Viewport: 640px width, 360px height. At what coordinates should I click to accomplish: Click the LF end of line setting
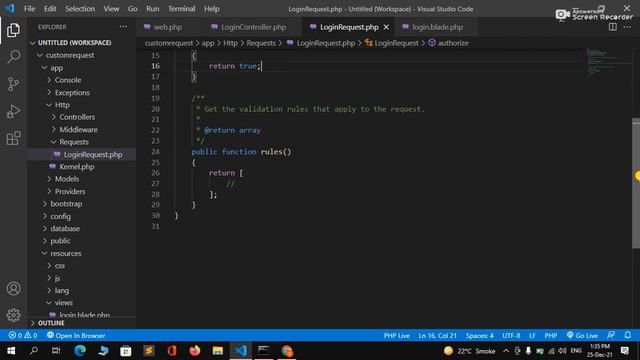point(532,336)
